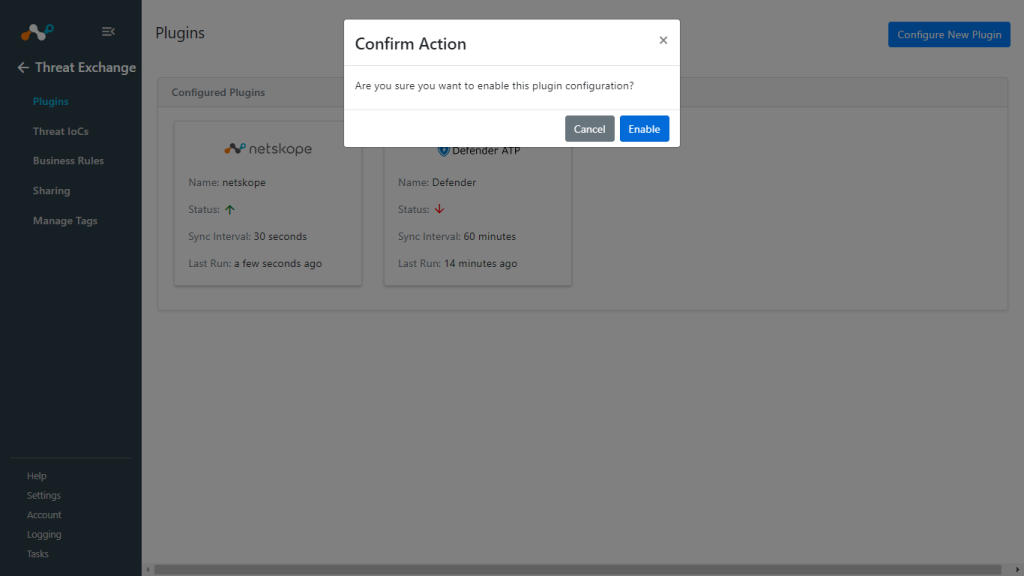The width and height of the screenshot is (1024, 576).
Task: Open Manage Tags page
Action: point(65,221)
